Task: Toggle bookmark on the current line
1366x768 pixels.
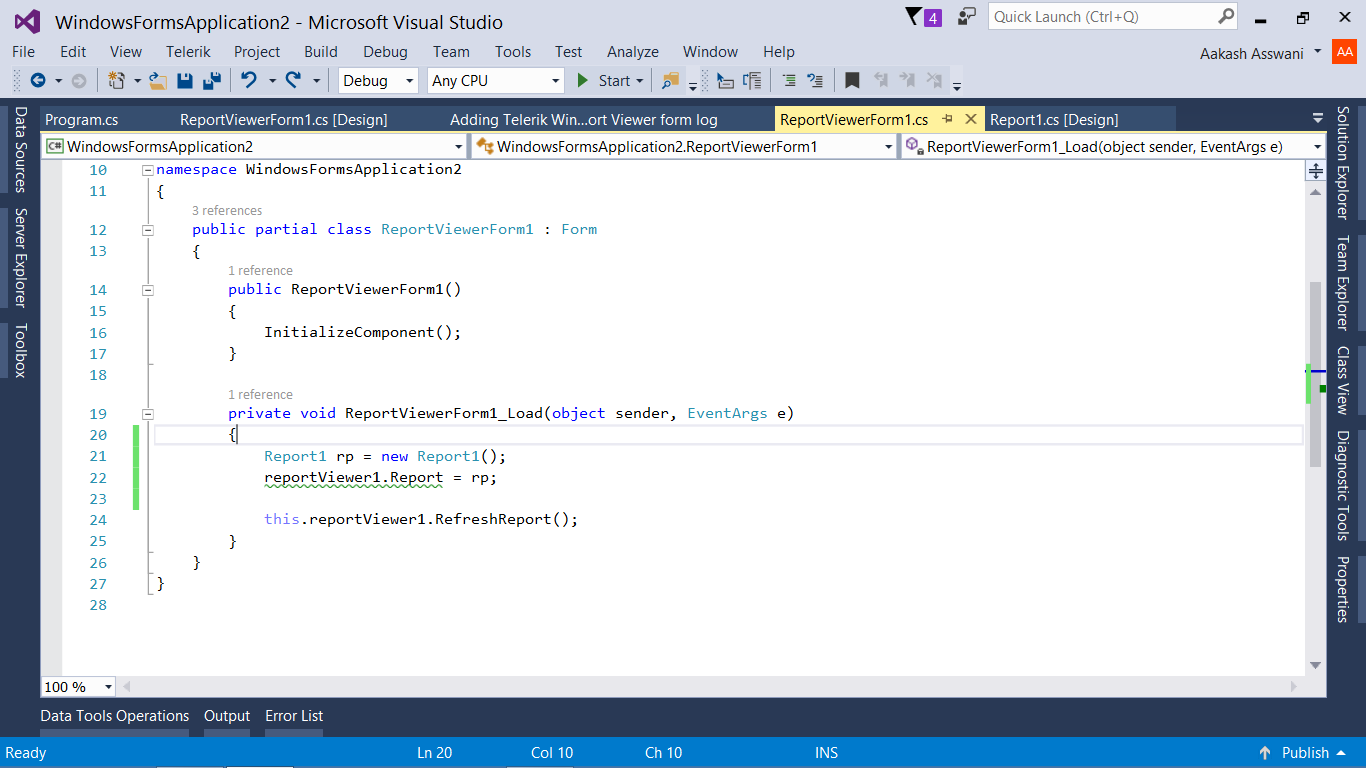Action: coord(852,81)
